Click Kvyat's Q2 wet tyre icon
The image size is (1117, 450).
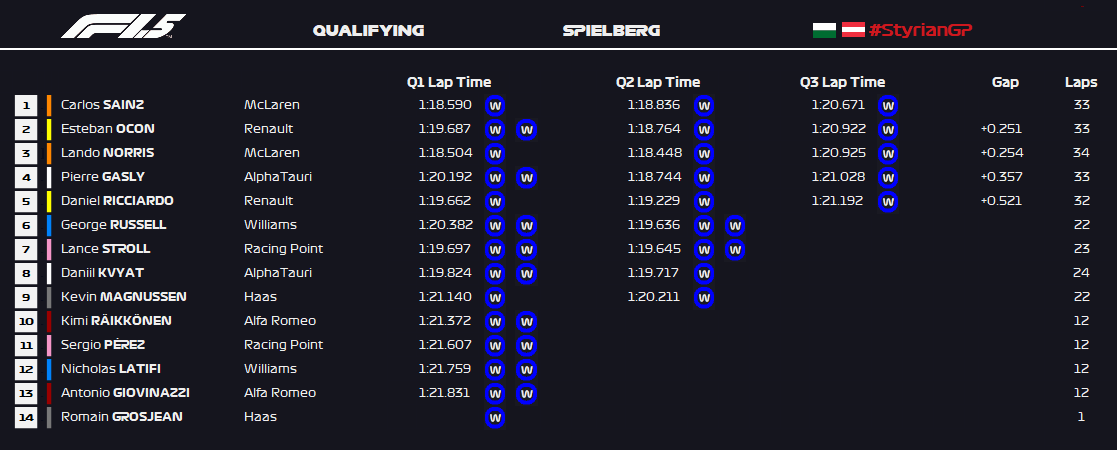pyautogui.click(x=704, y=273)
